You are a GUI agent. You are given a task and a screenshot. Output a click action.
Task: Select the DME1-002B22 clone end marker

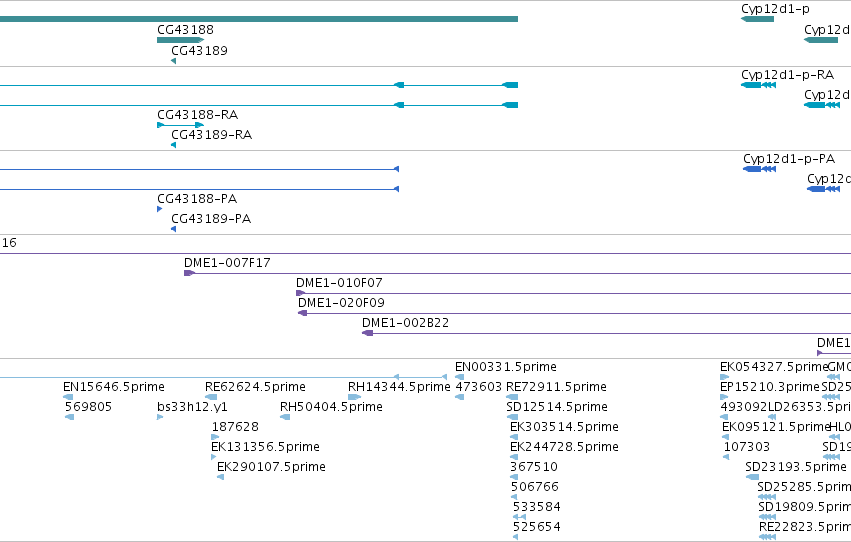pos(367,333)
